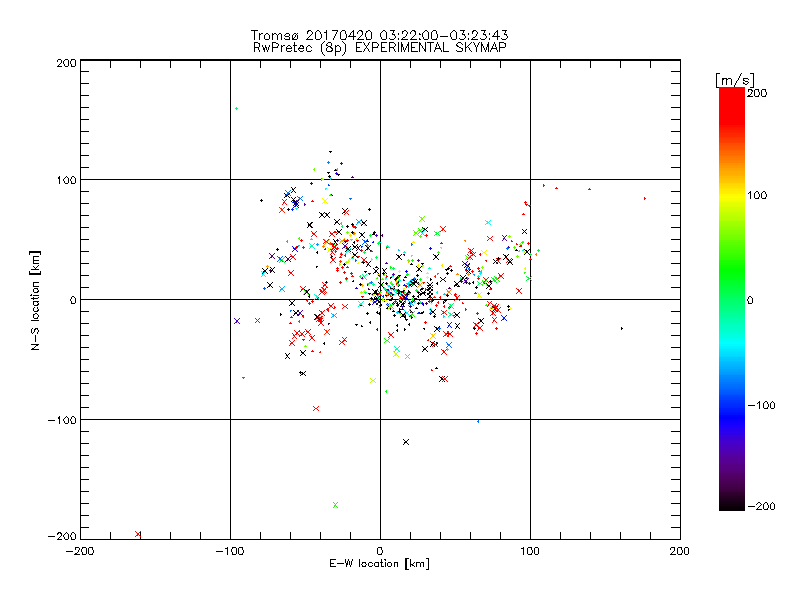The image size is (800, 600).
Task: Click the x-axis tick label "100"
Action: pyautogui.click(x=530, y=551)
